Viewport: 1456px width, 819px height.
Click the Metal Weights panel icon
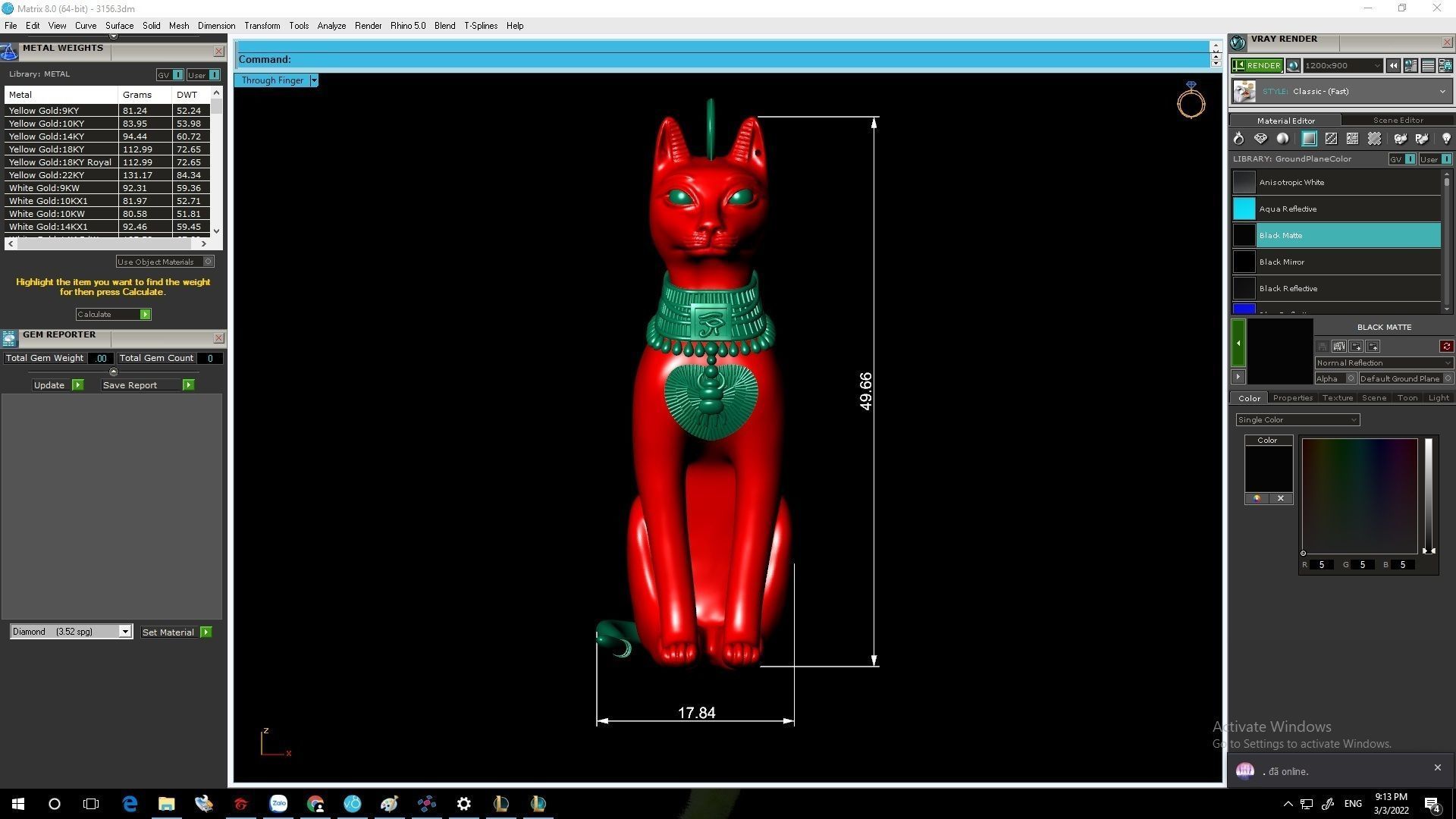(x=9, y=52)
